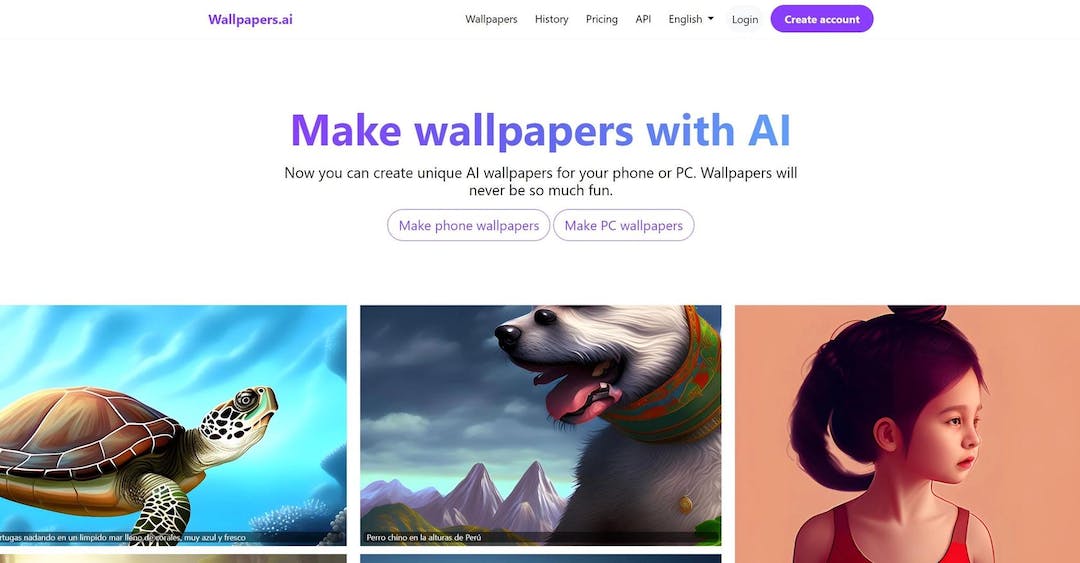The height and width of the screenshot is (563, 1080).
Task: Select Make PC wallpapers
Action: (x=623, y=225)
